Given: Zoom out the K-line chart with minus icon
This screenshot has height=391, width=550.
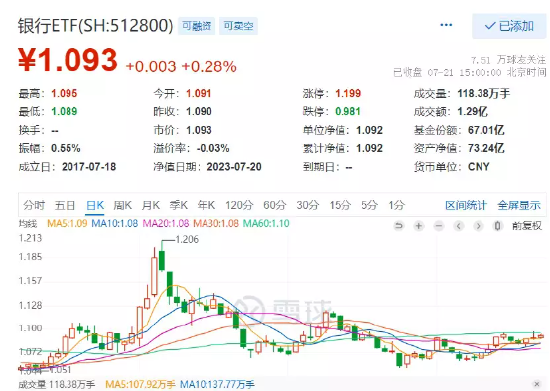Looking at the screenshot, I should pos(438,225).
